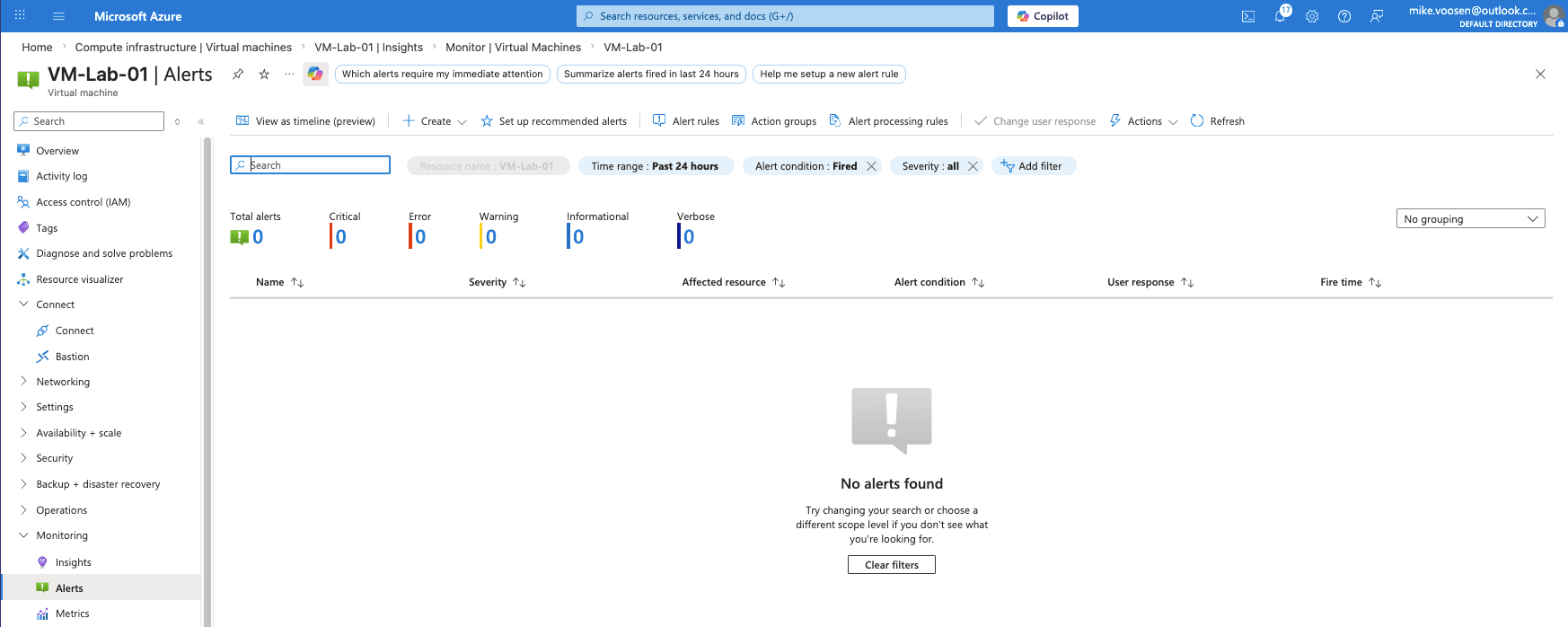Remove the Alert condition Fired filter
The image size is (1568, 627).
(x=871, y=166)
